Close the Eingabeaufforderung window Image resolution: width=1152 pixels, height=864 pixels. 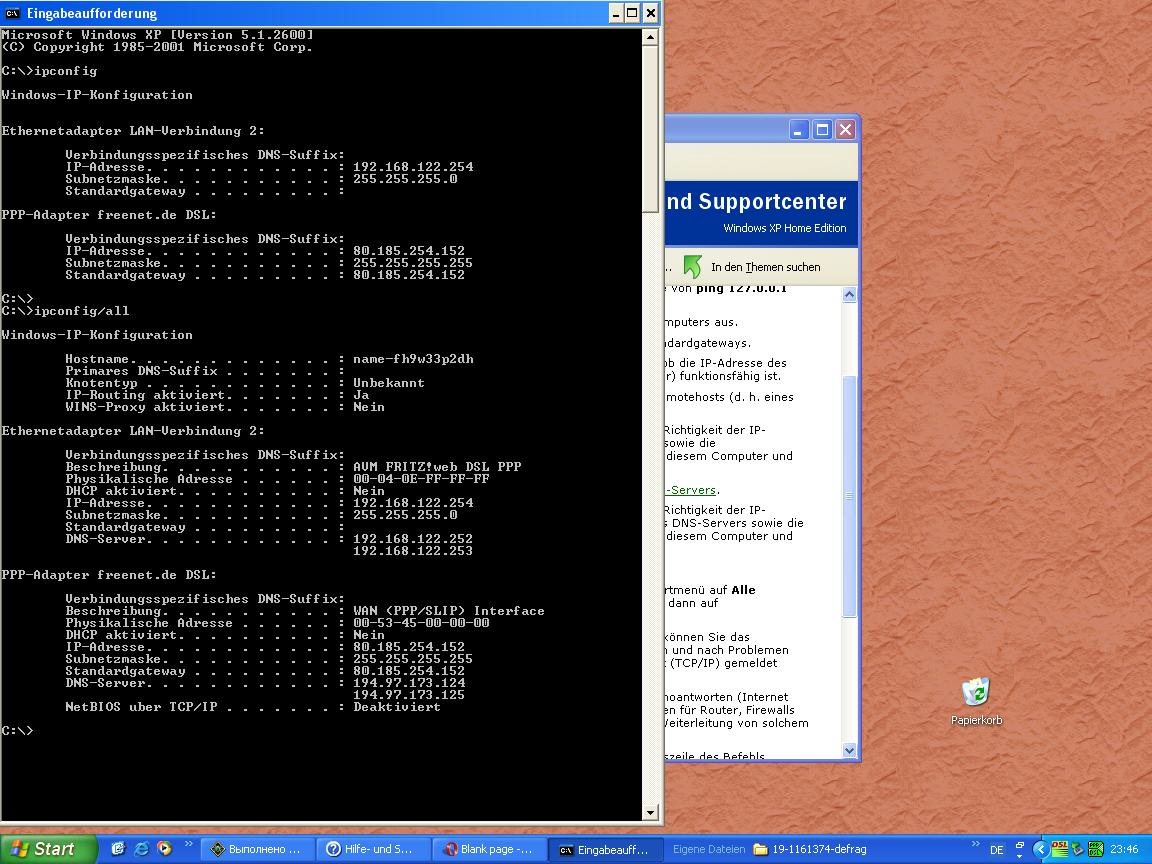tap(650, 13)
